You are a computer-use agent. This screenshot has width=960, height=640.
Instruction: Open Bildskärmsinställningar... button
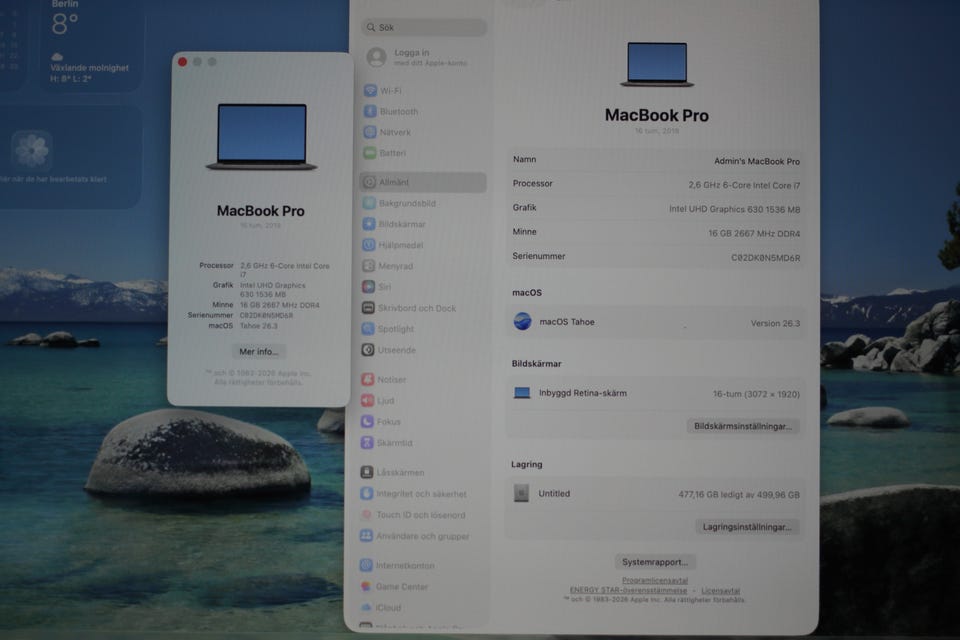[x=742, y=426]
